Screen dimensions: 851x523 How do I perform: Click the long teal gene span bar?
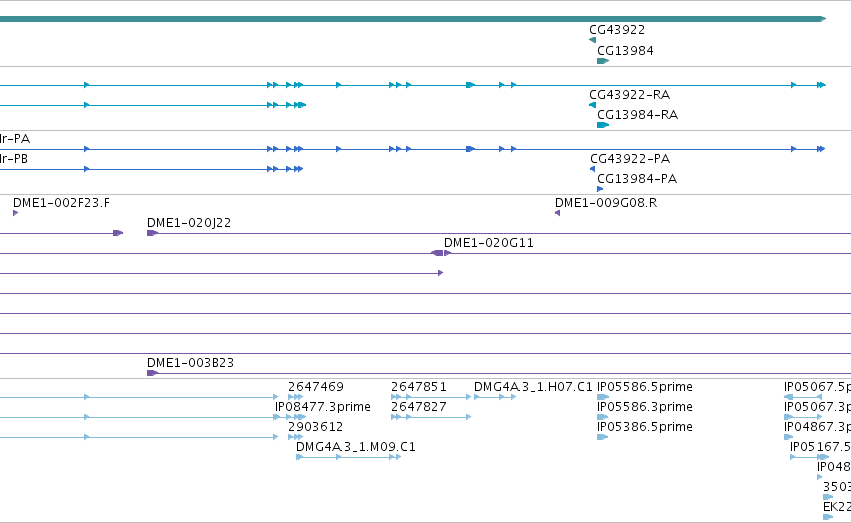tap(412, 19)
